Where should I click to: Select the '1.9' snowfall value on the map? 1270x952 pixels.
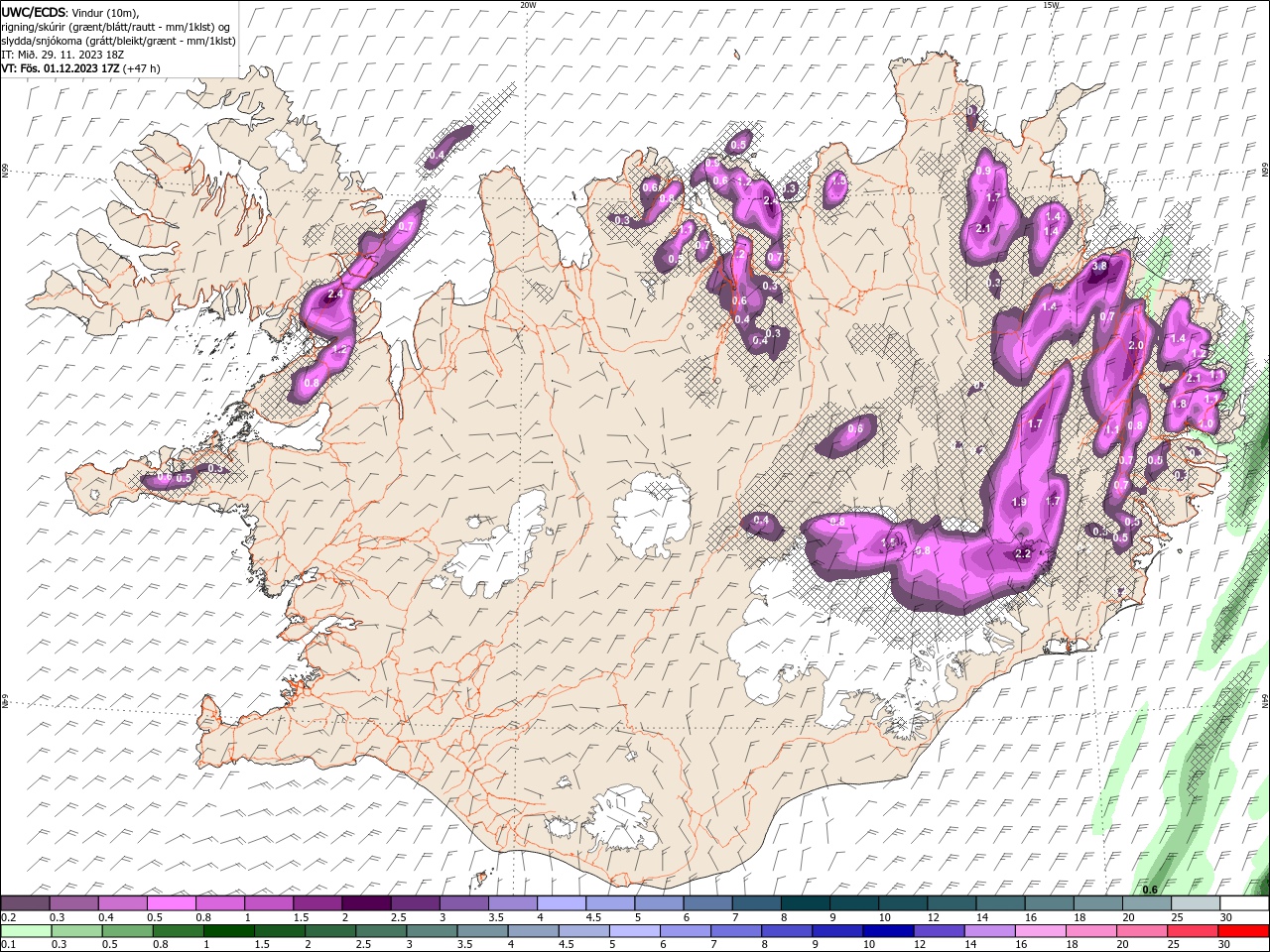click(1019, 502)
